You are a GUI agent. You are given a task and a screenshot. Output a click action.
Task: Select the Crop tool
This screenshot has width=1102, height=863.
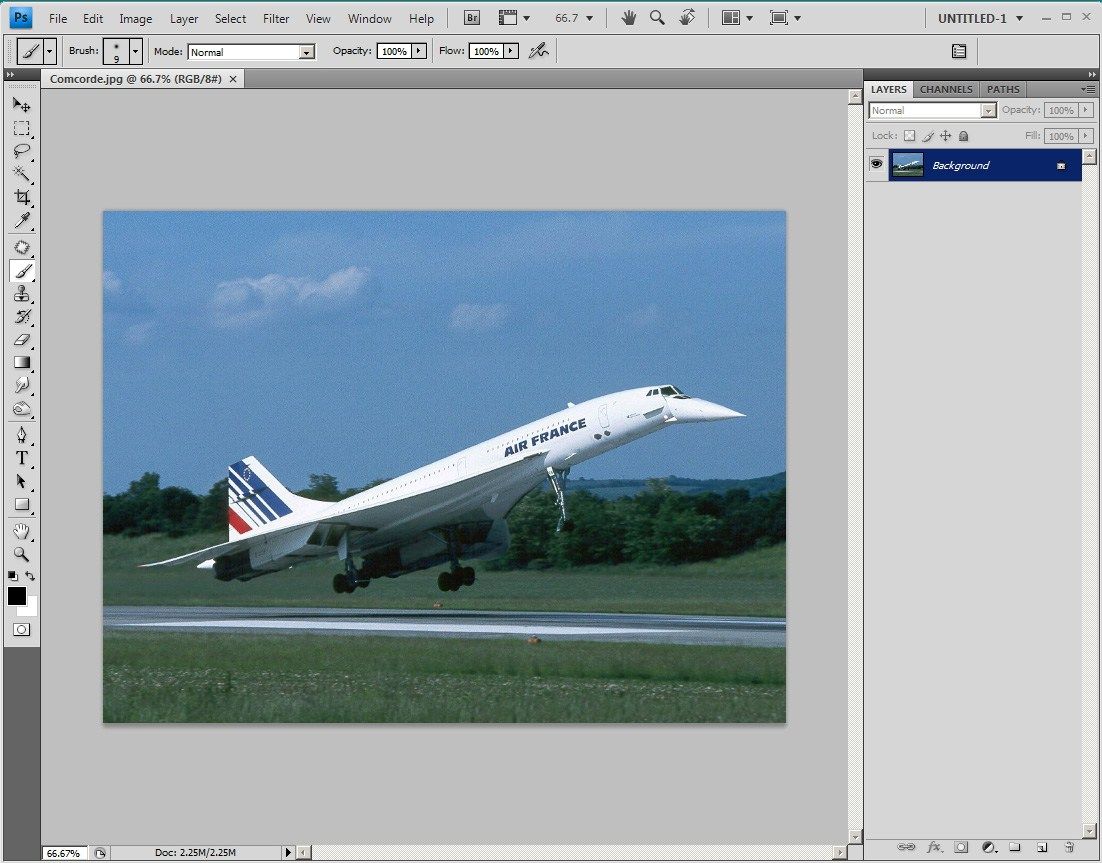tap(22, 197)
